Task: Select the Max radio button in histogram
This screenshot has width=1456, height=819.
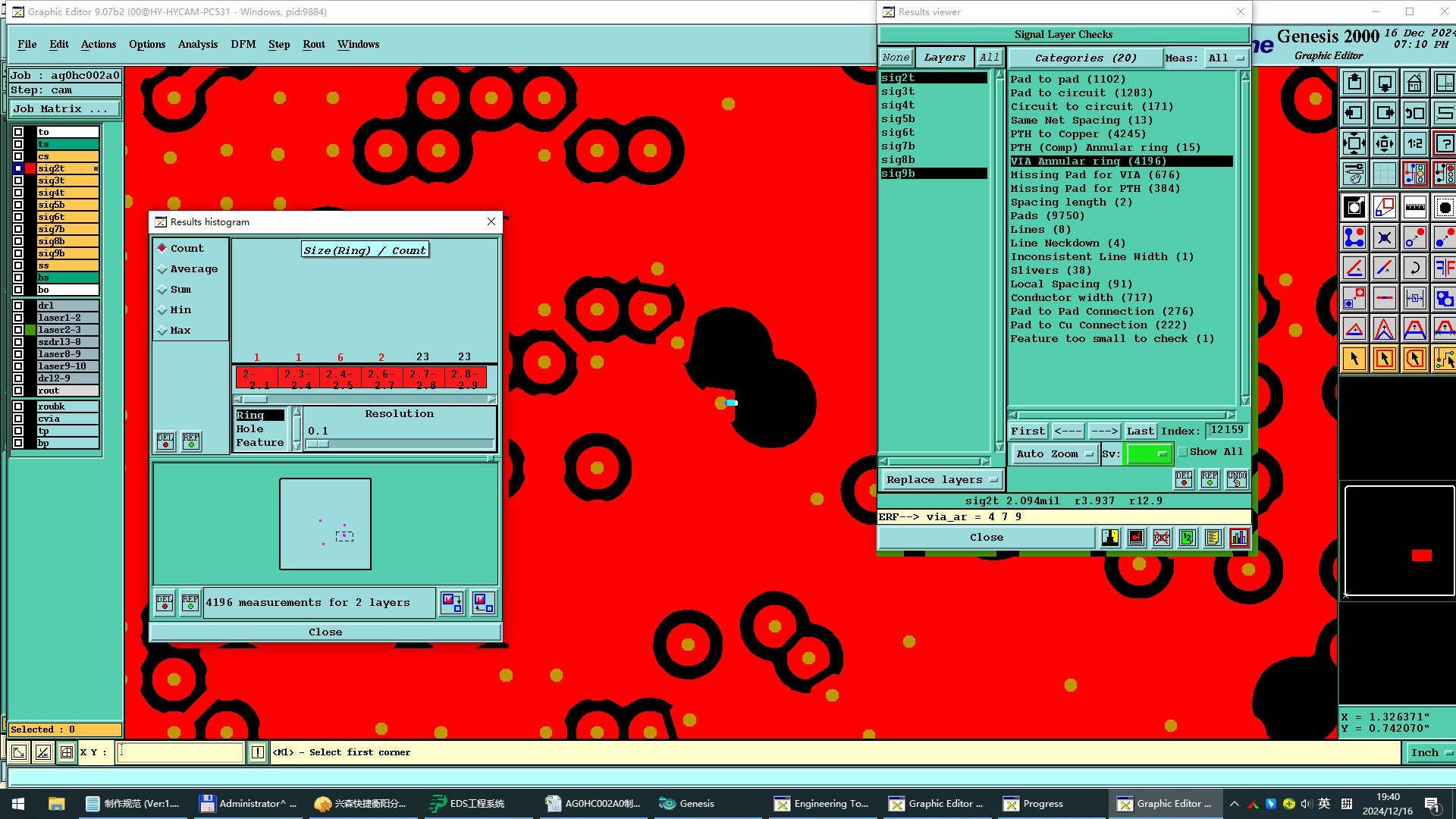Action: click(162, 331)
